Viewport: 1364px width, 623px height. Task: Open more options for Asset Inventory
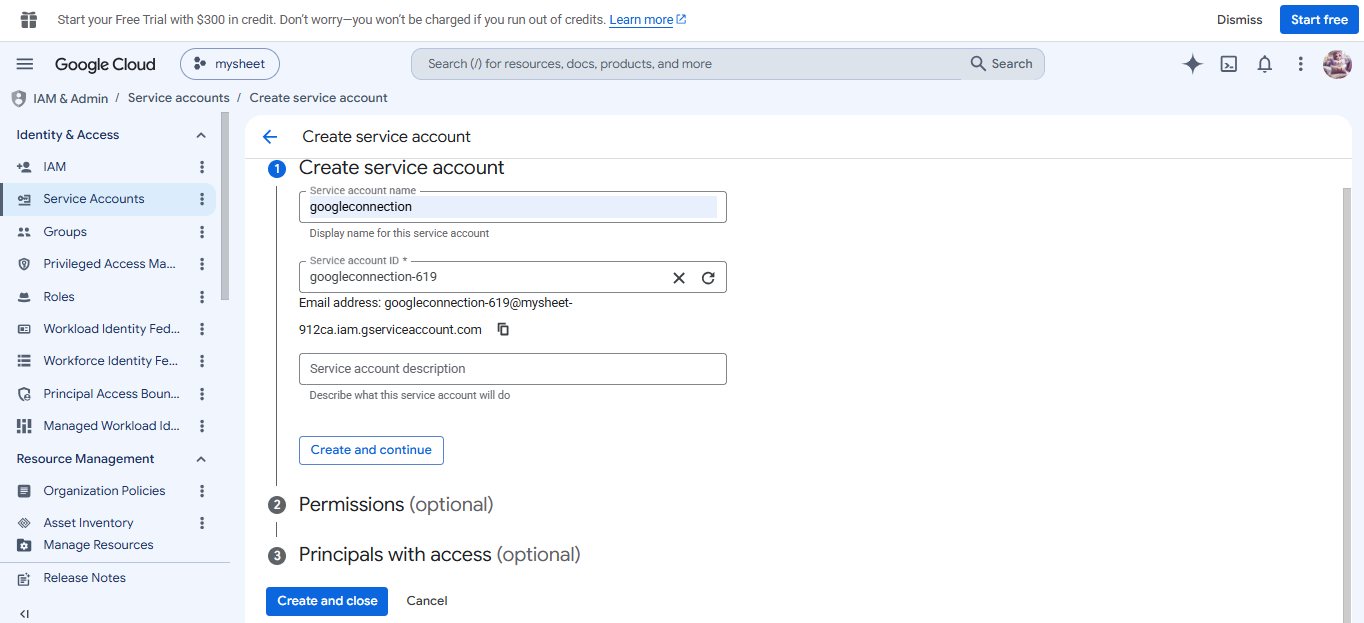click(x=202, y=523)
